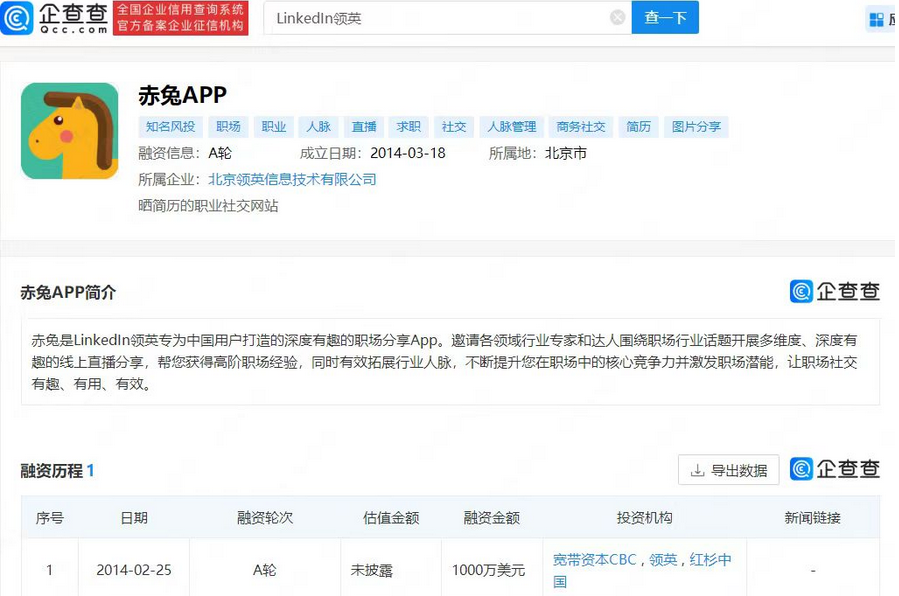
Task: Click the 序号 column header
Action: (50, 518)
